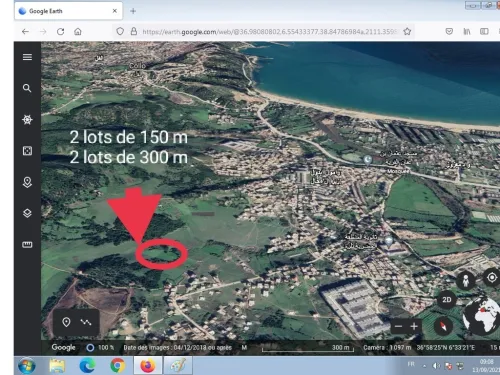The image size is (500, 375).
Task: Draw a line or shape tool
Action: (86, 322)
